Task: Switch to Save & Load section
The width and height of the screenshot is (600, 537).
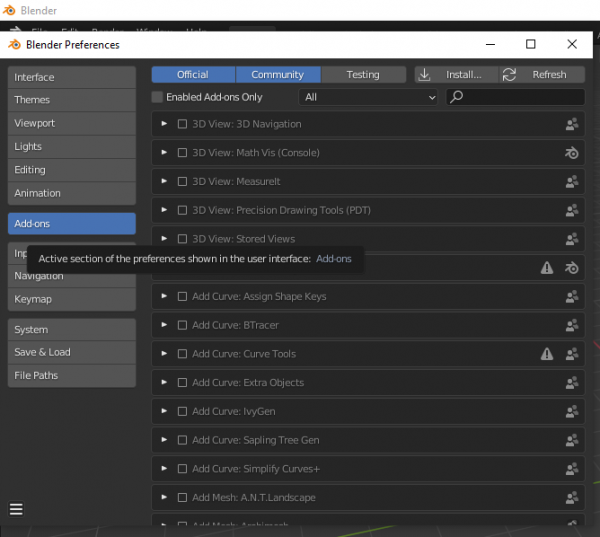Action: 72,352
